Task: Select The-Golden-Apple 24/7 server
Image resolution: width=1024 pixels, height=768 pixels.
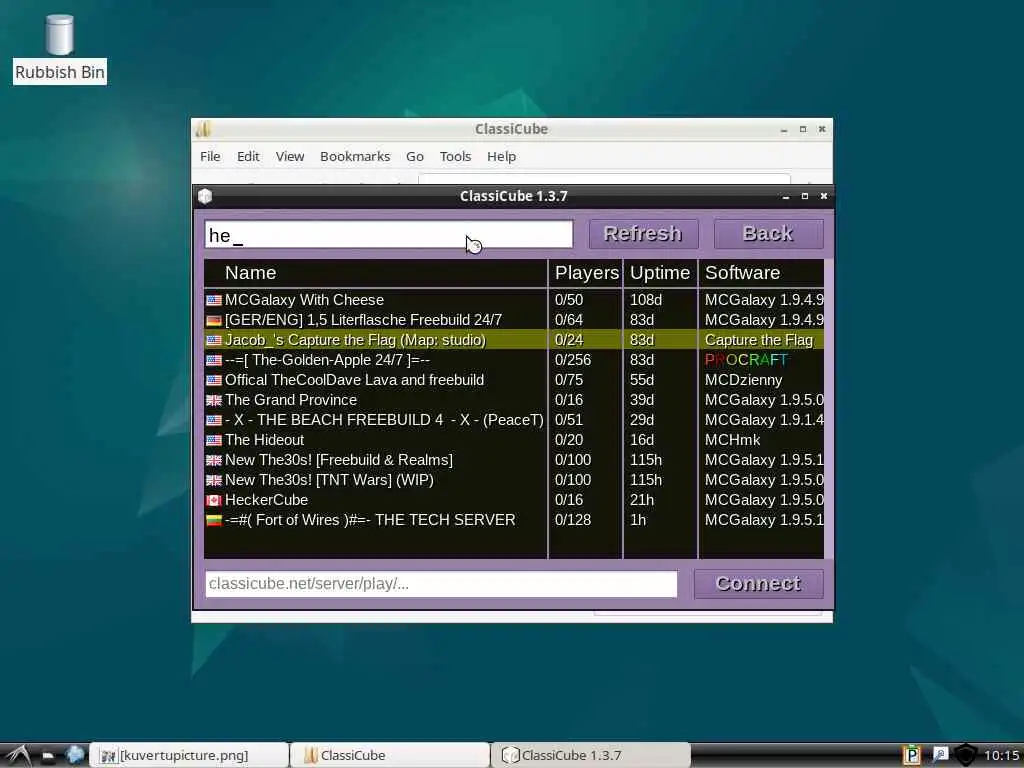Action: (x=514, y=360)
